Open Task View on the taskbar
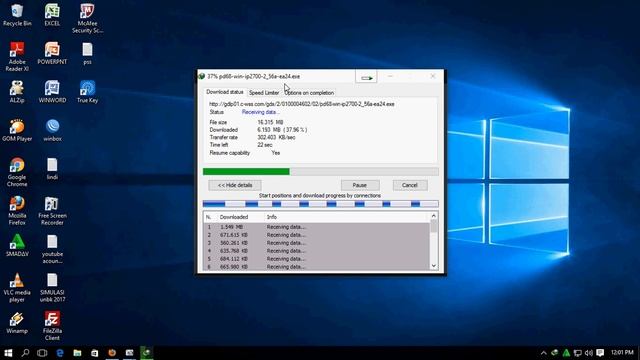 coord(42,353)
